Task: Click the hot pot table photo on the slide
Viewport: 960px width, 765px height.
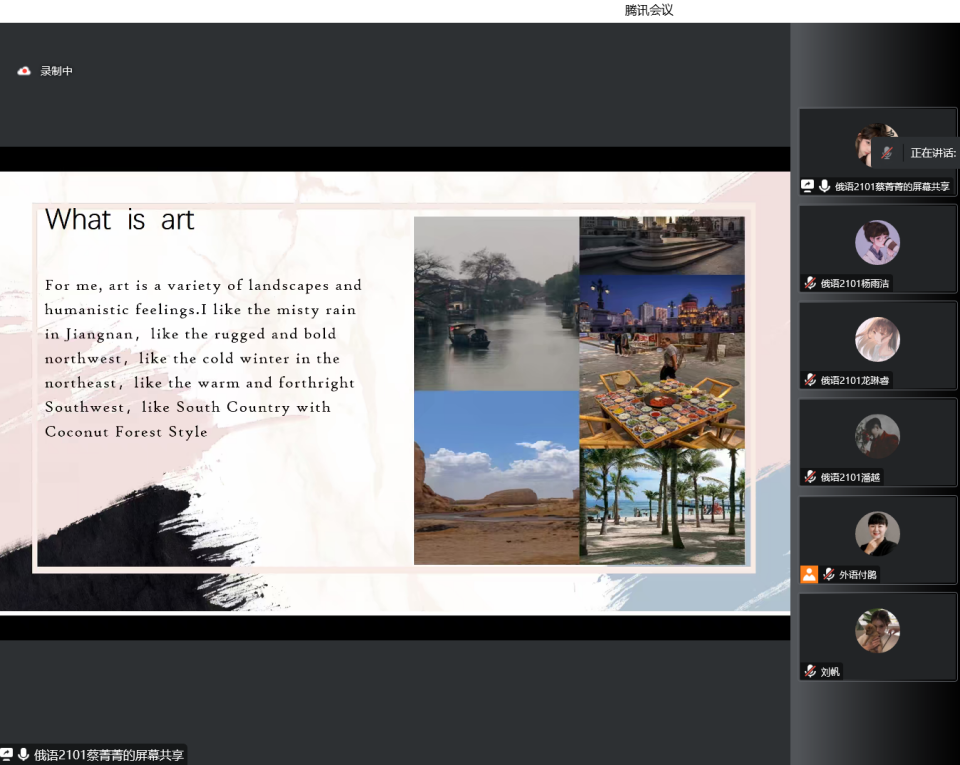Action: 662,390
